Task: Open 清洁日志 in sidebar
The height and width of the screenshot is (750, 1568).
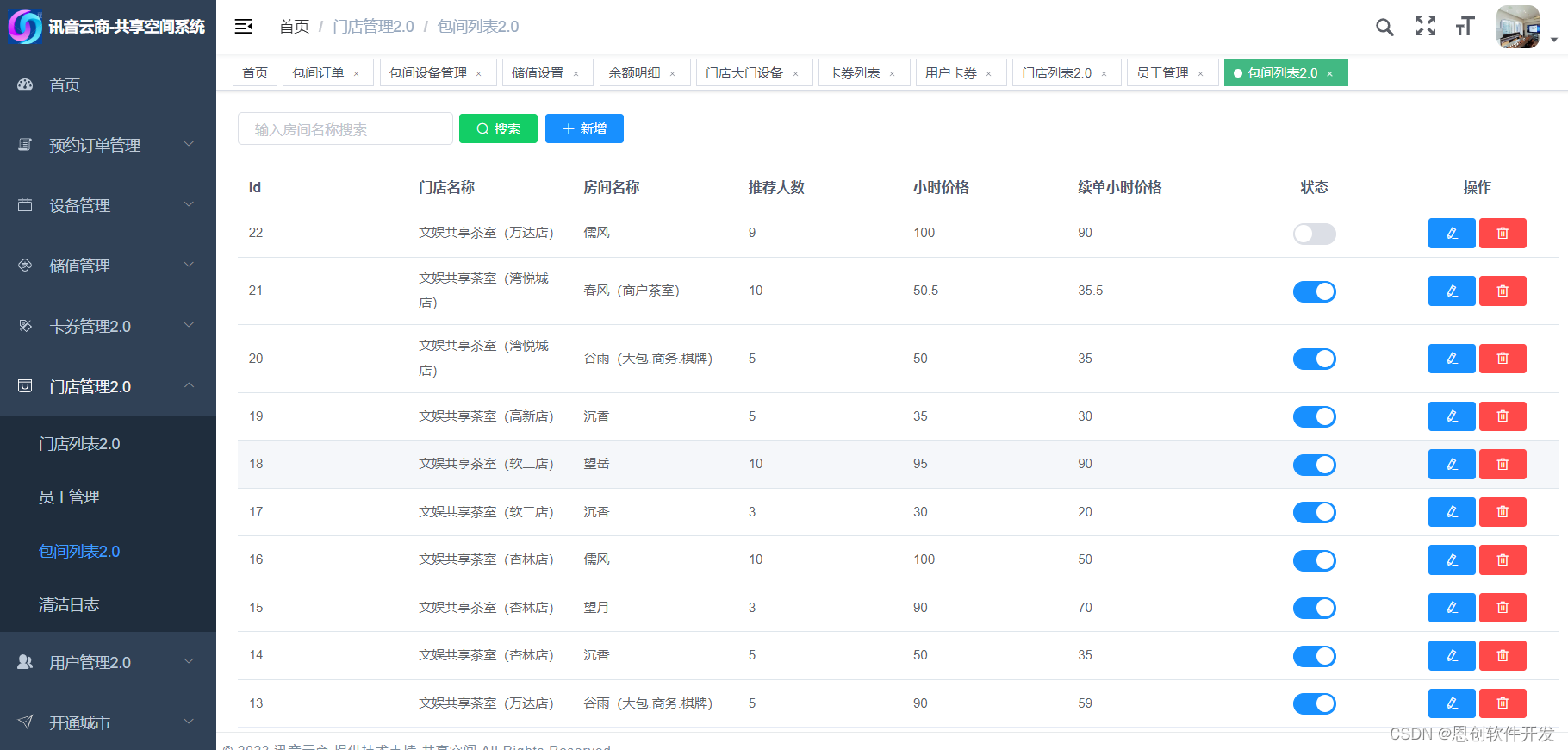Action: click(x=108, y=605)
